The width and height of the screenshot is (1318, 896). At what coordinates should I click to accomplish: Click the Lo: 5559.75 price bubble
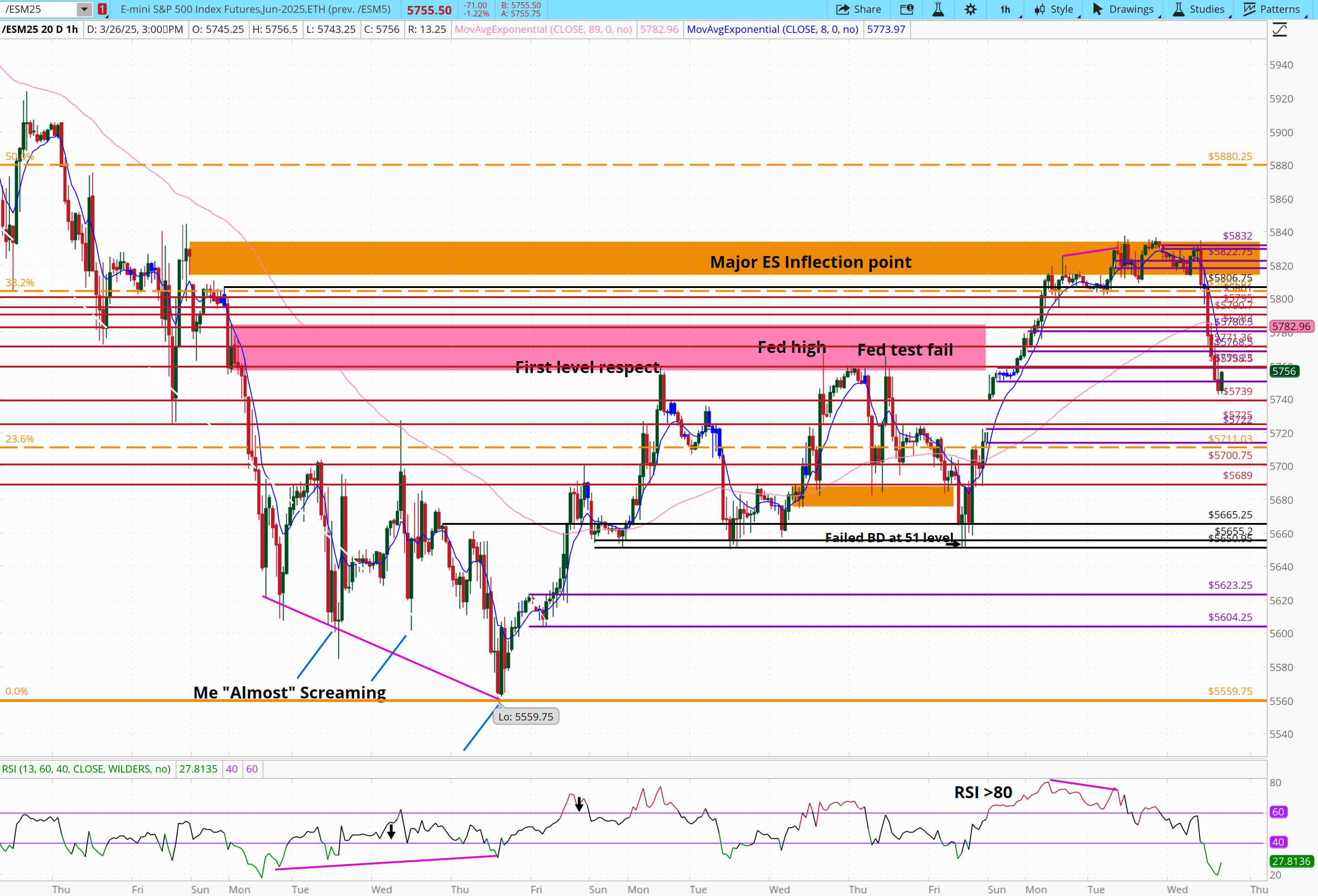(x=526, y=717)
